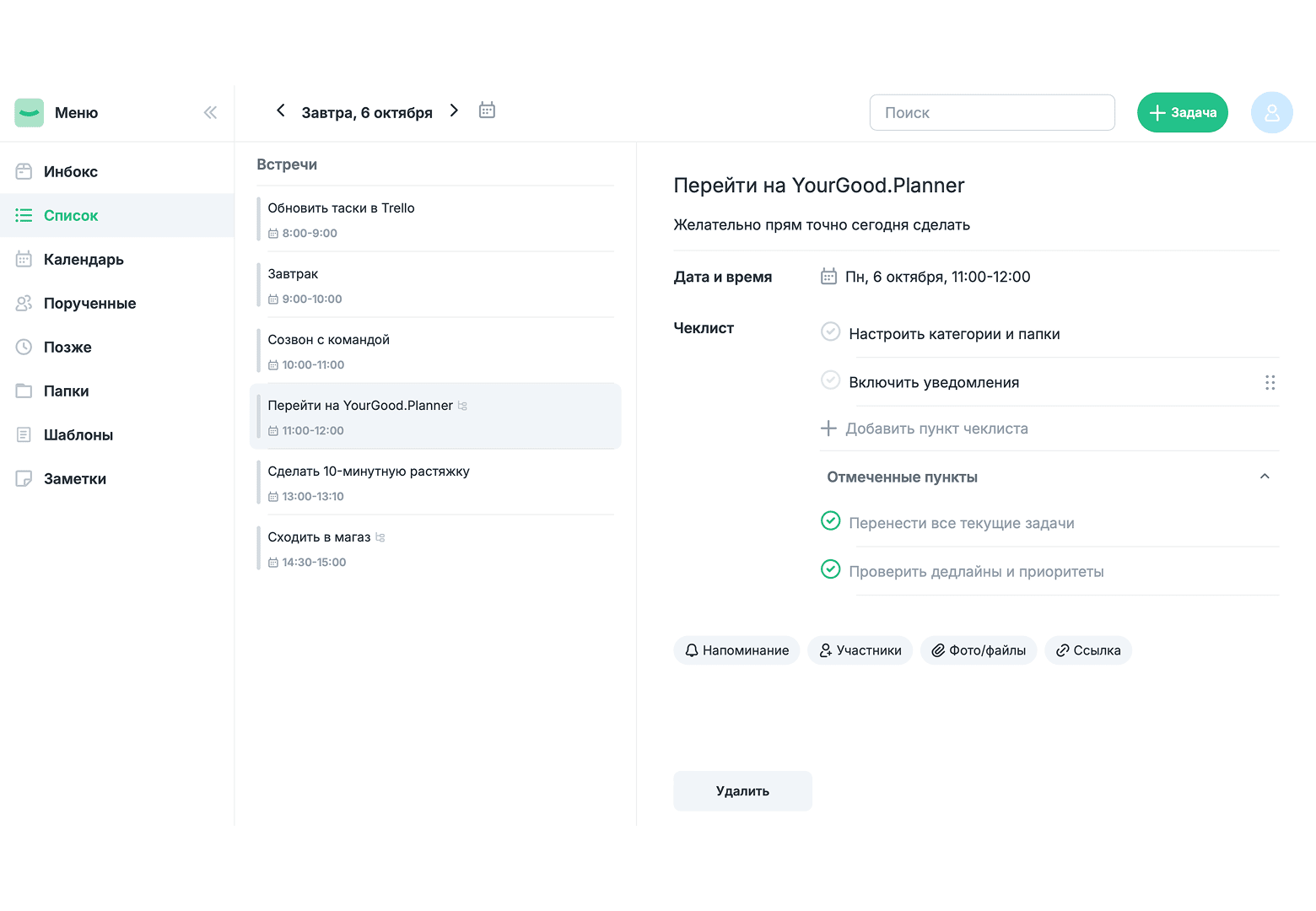This screenshot has height=911, width=1316.
Task: Click the drag handle beside Включить уведомления
Action: click(1270, 382)
